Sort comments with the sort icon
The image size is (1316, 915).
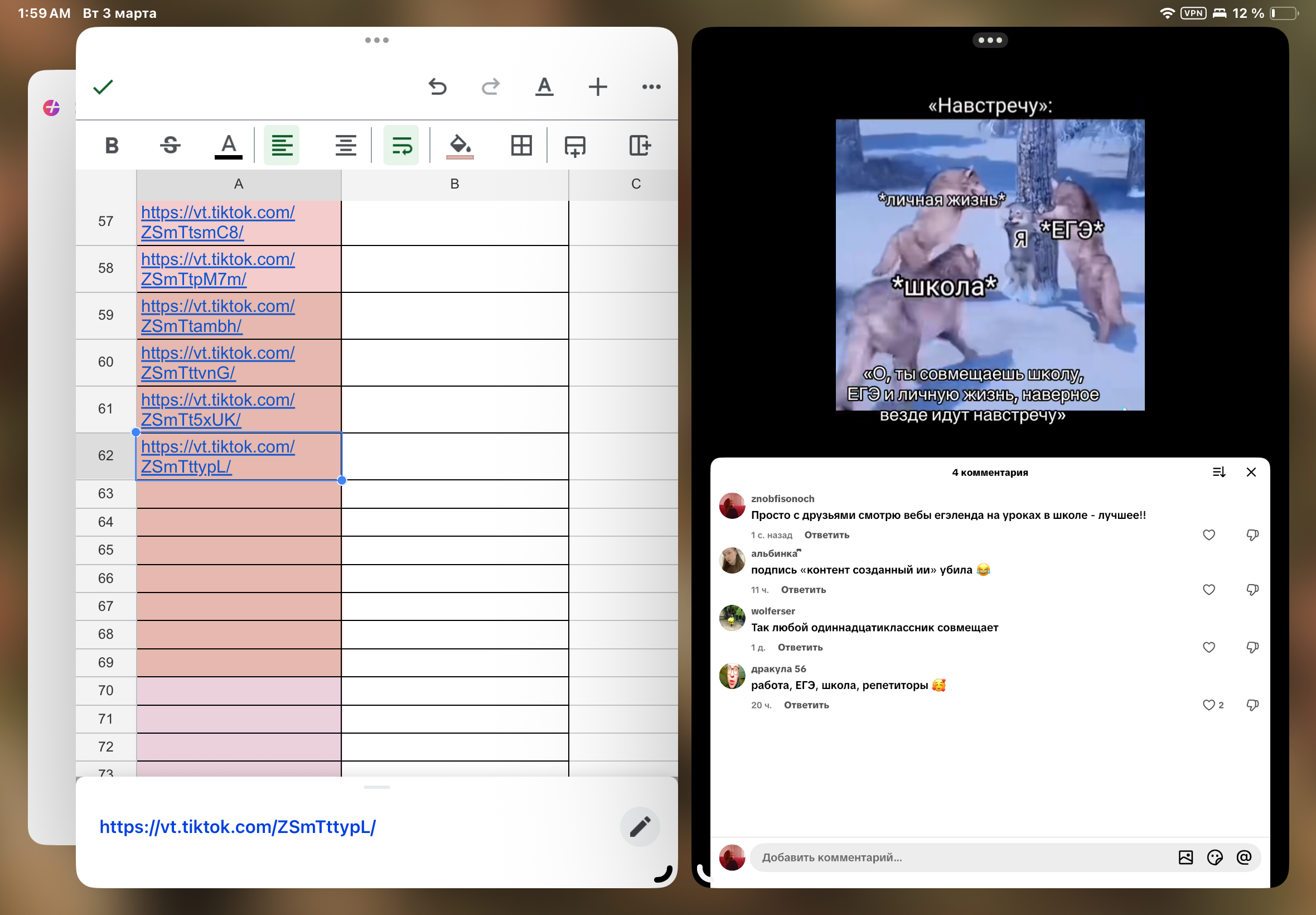(x=1219, y=472)
